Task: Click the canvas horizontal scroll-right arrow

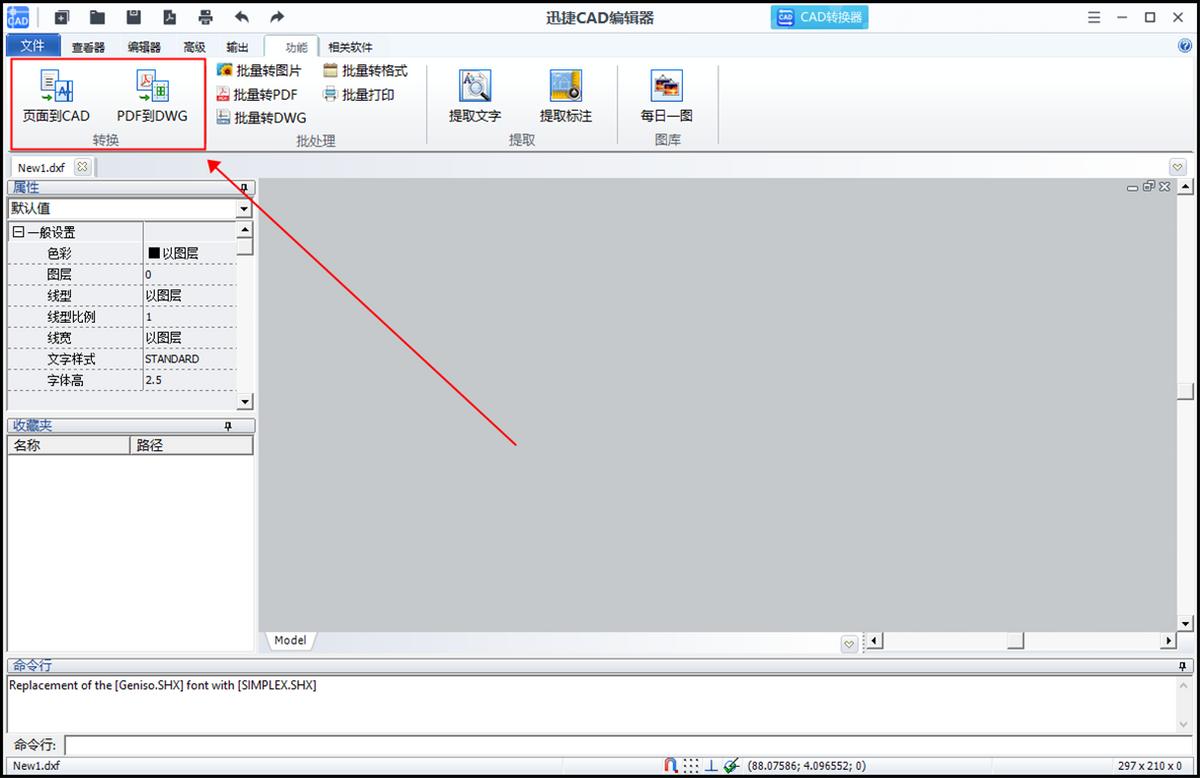Action: pos(1168,641)
